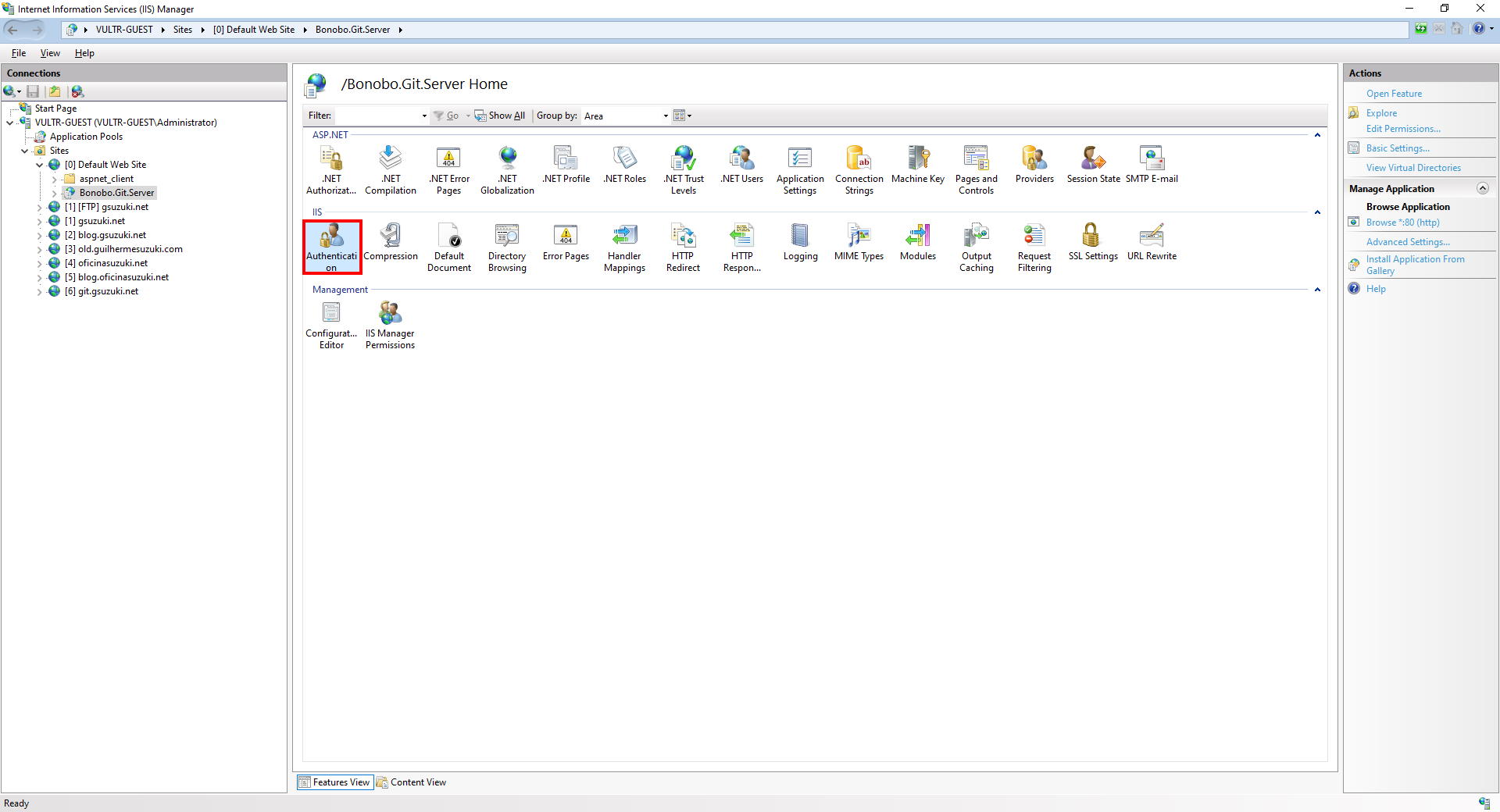
Task: Select the Handler Mappings icon
Action: [624, 247]
